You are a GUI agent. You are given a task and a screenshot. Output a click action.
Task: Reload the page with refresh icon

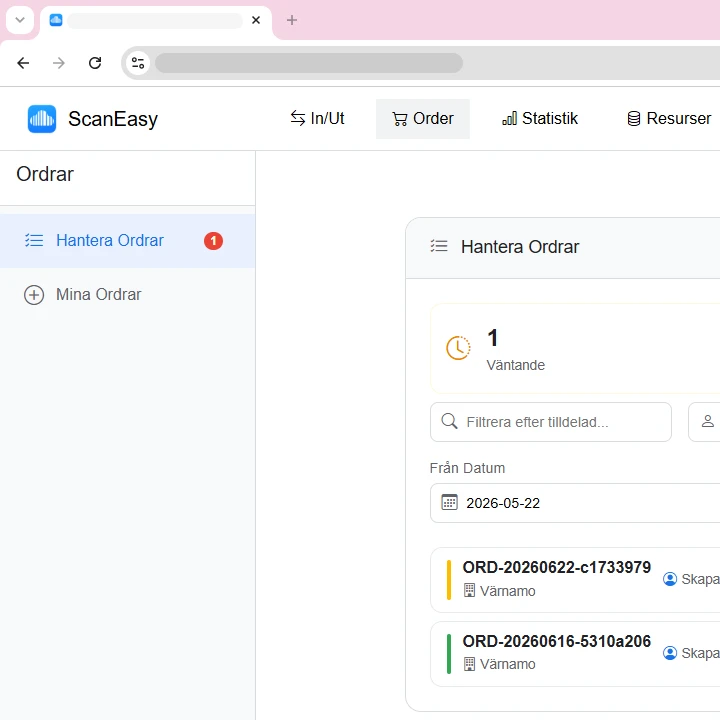coord(95,63)
